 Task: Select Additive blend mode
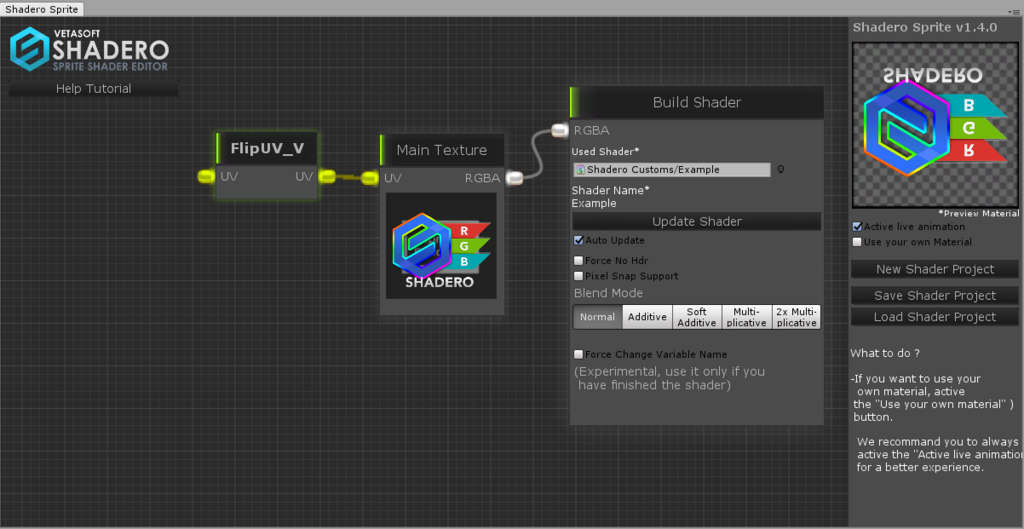pyautogui.click(x=647, y=317)
